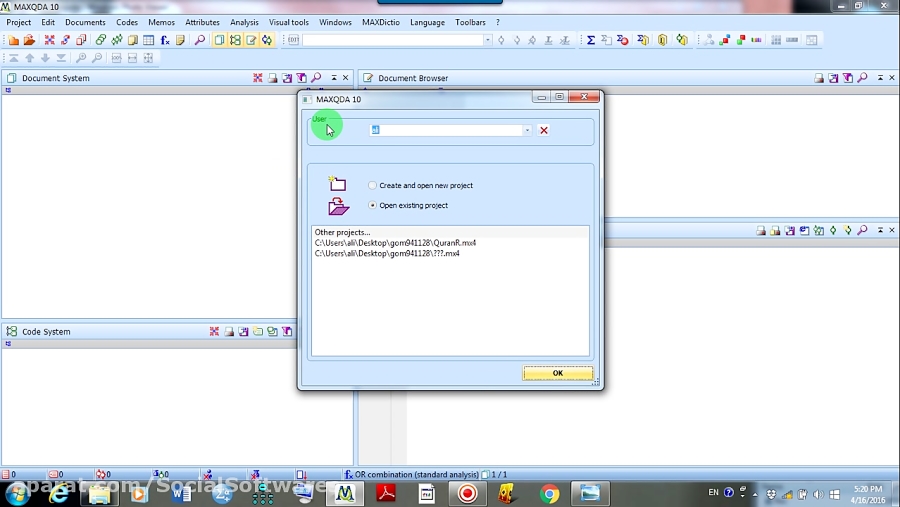Click the print icon in Document System panel
Viewport: 900px width, 507px height.
[x=273, y=78]
